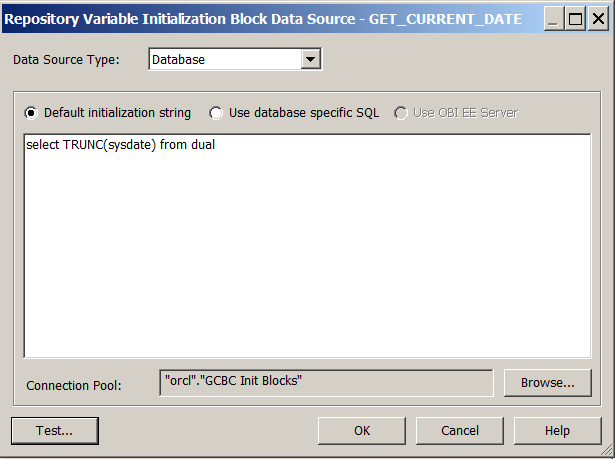Image resolution: width=615 pixels, height=459 pixels.
Task: Click empty space below the SQL statement
Action: 308,255
